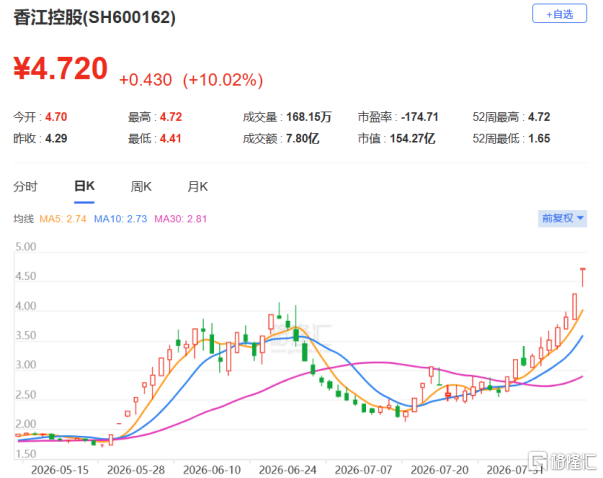Image resolution: width=603 pixels, height=478 pixels.
Task: Click the MA5: 2.74 indicator label
Action: (63, 219)
